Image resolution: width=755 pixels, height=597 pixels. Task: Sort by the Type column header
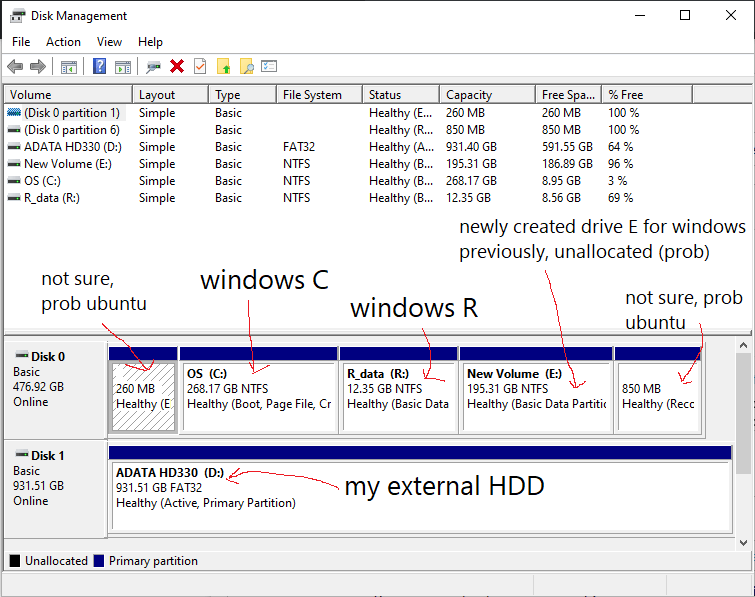click(243, 95)
